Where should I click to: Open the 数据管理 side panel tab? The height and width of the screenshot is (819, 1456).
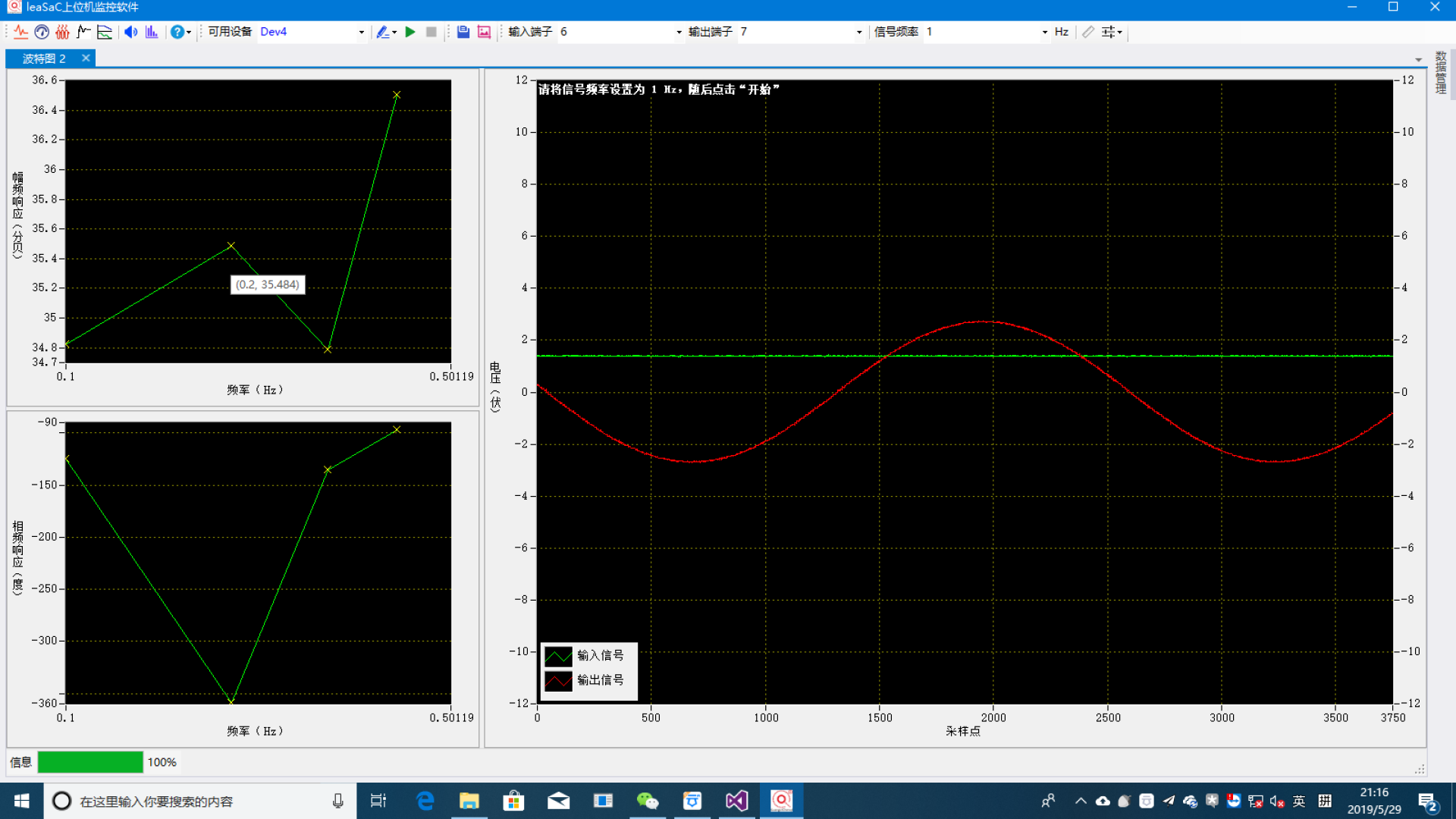(x=1441, y=73)
